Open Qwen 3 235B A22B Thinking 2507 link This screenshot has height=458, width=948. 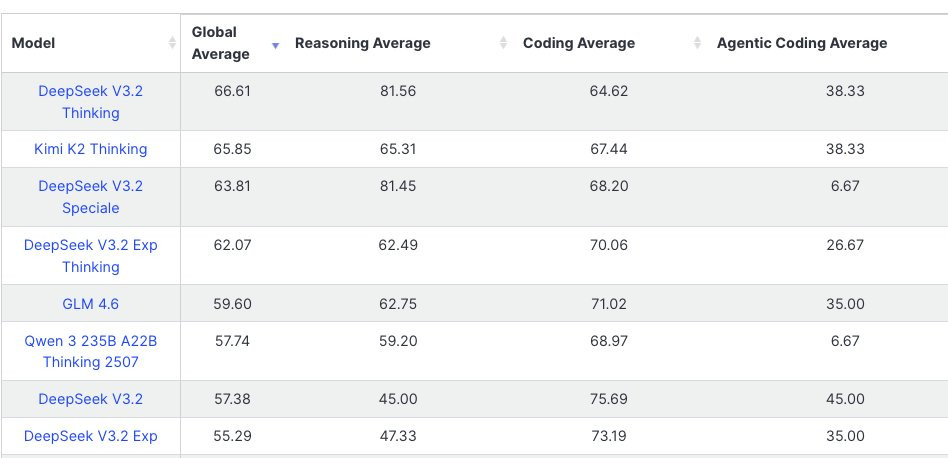click(90, 351)
